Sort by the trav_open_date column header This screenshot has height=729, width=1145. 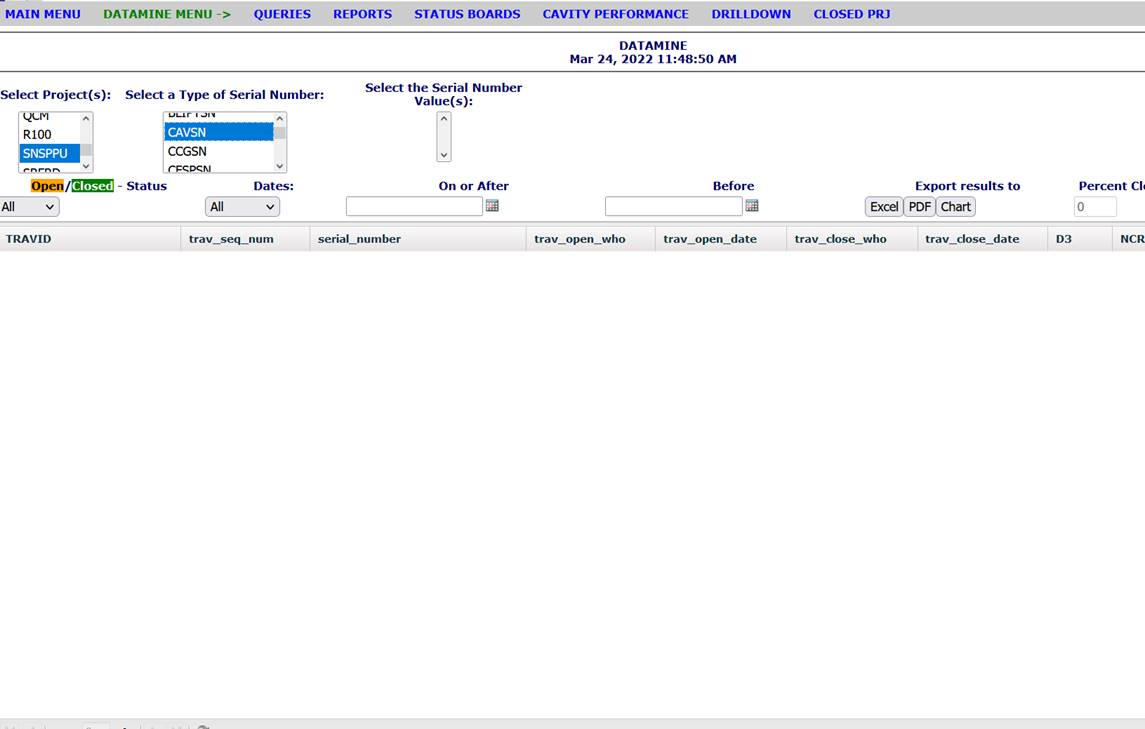pos(709,239)
